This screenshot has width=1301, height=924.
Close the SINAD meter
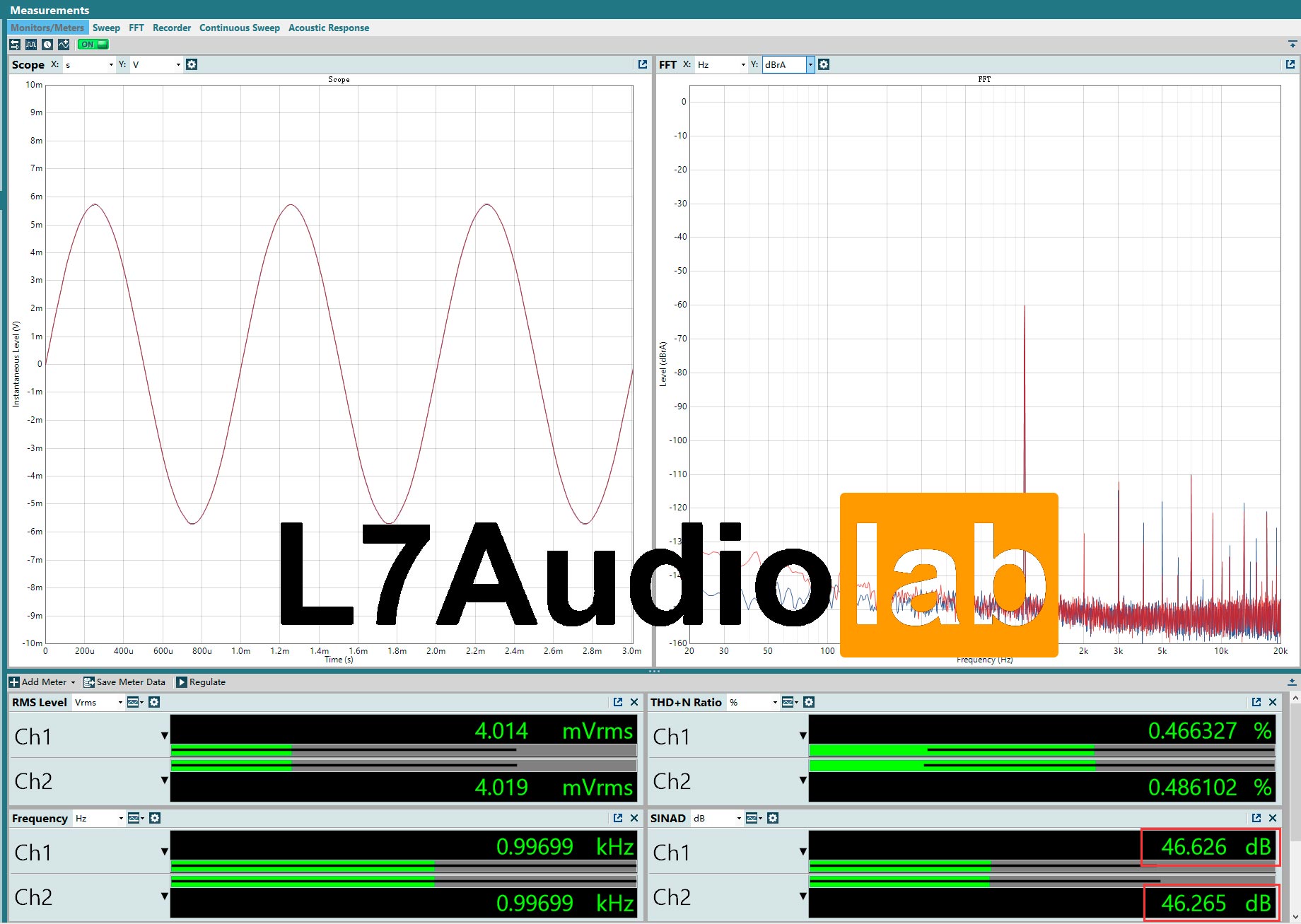pyautogui.click(x=1273, y=818)
